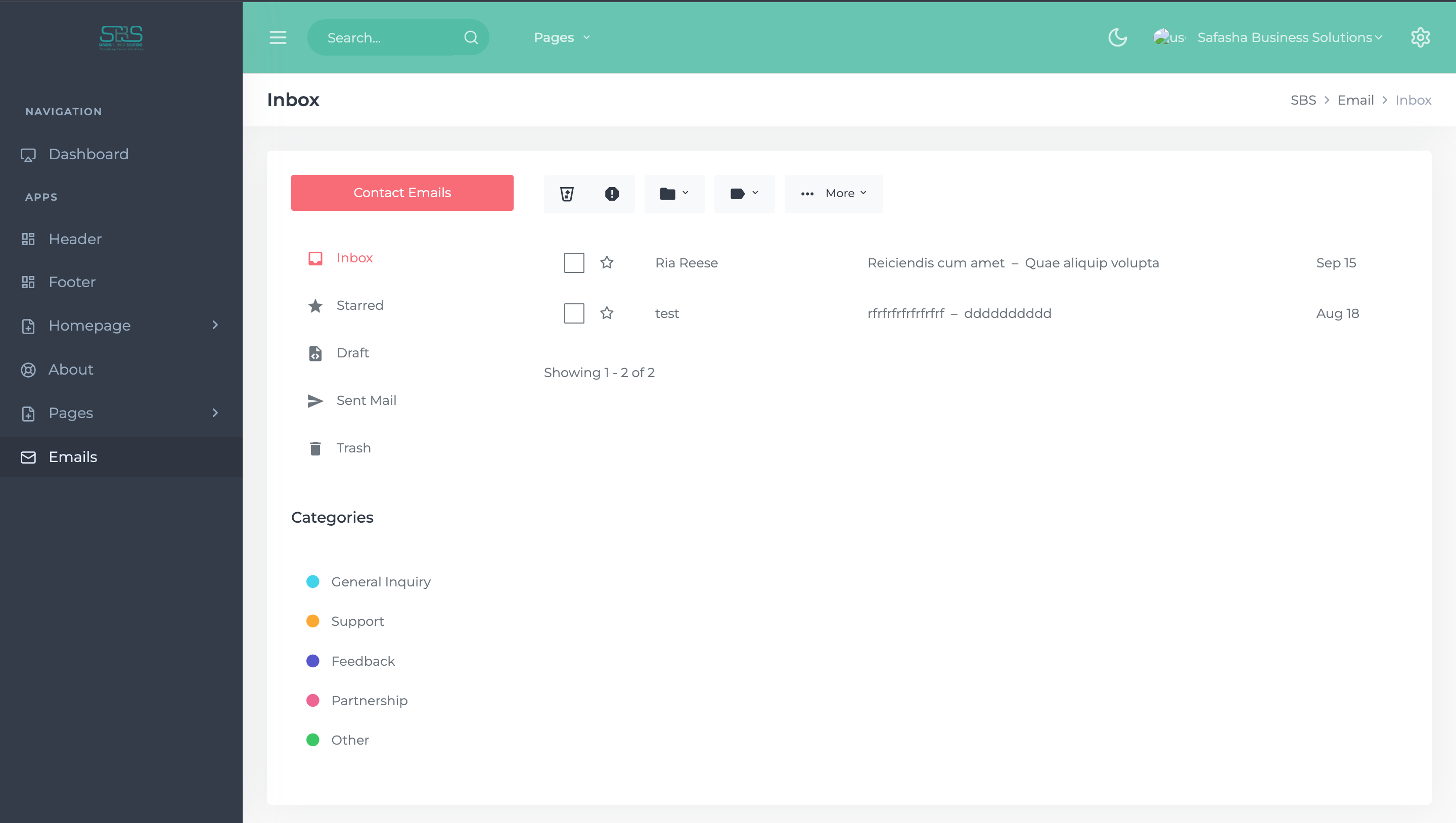
Task: Open the Inbox folder
Action: pos(340,258)
